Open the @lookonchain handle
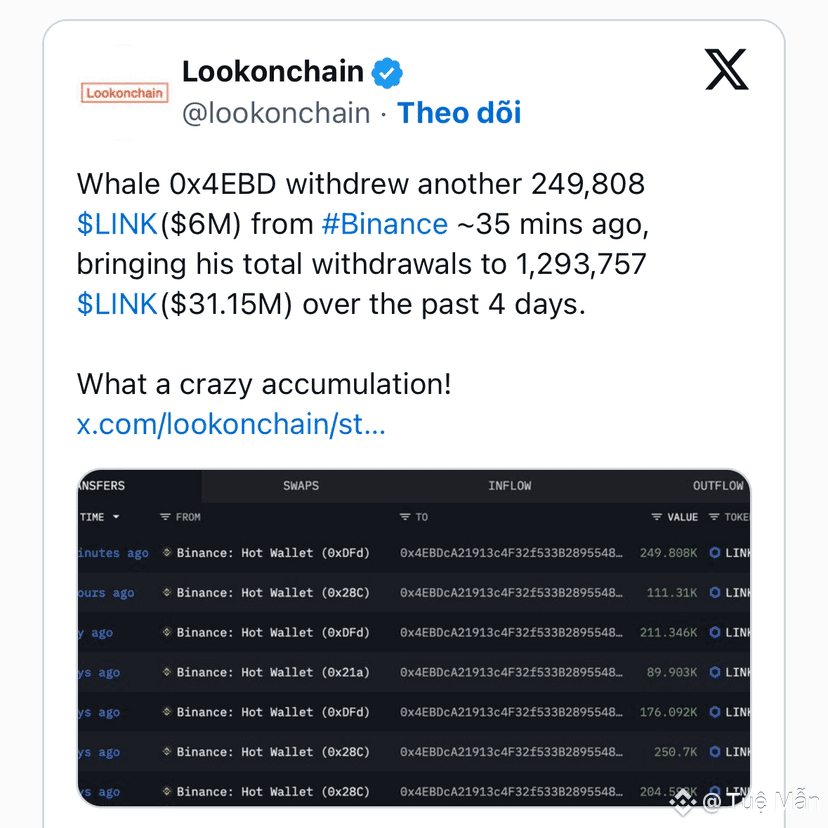 [x=276, y=114]
